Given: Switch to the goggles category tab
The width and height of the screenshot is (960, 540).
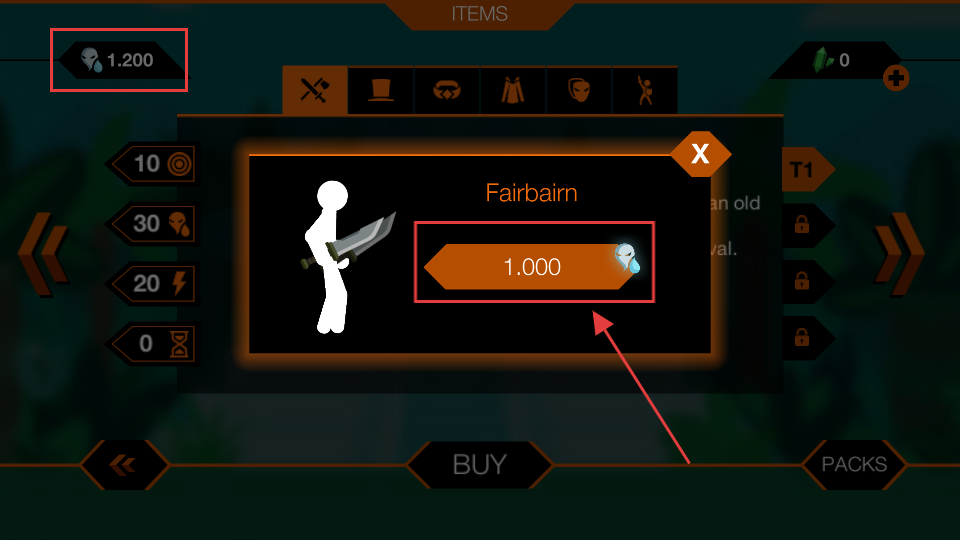Looking at the screenshot, I should click(447, 91).
